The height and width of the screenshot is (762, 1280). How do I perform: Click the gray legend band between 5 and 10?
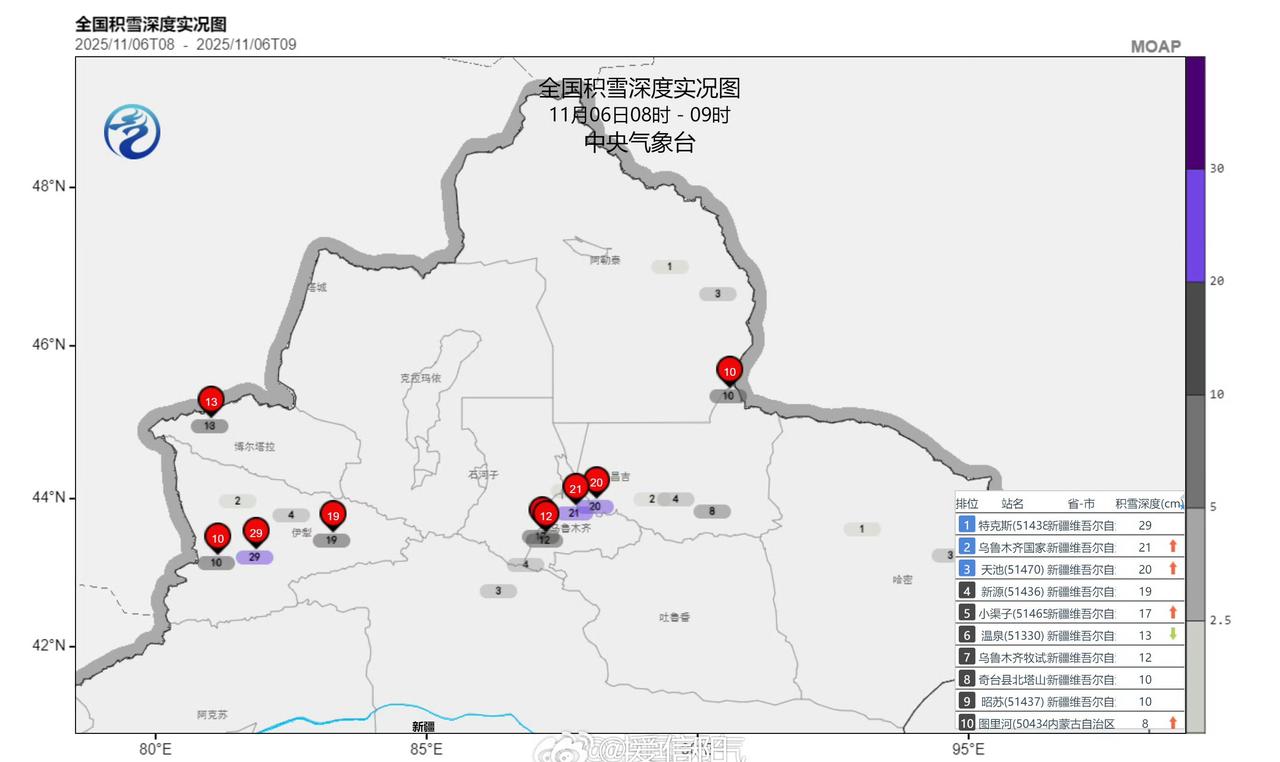1195,451
